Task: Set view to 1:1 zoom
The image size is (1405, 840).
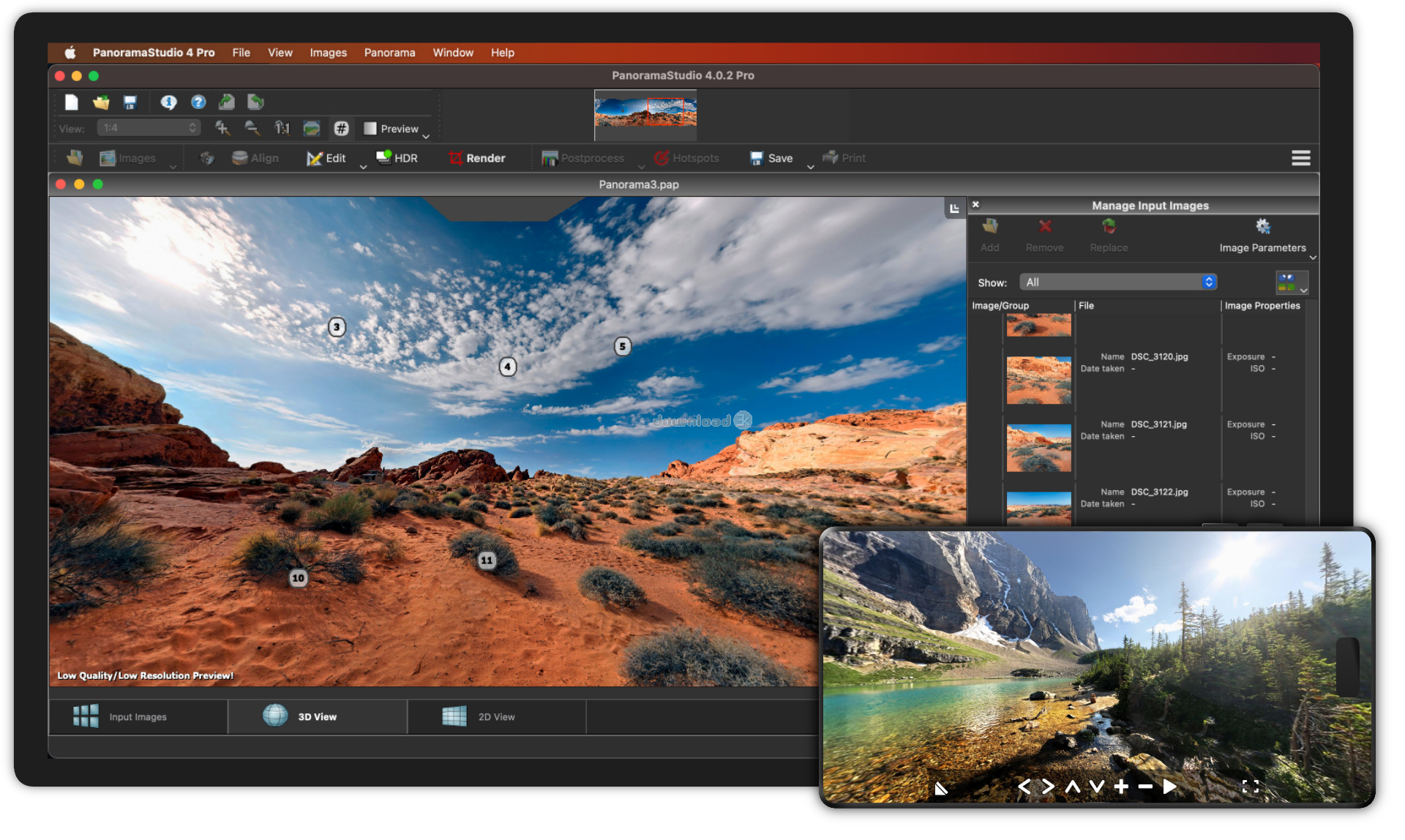Action: click(282, 129)
